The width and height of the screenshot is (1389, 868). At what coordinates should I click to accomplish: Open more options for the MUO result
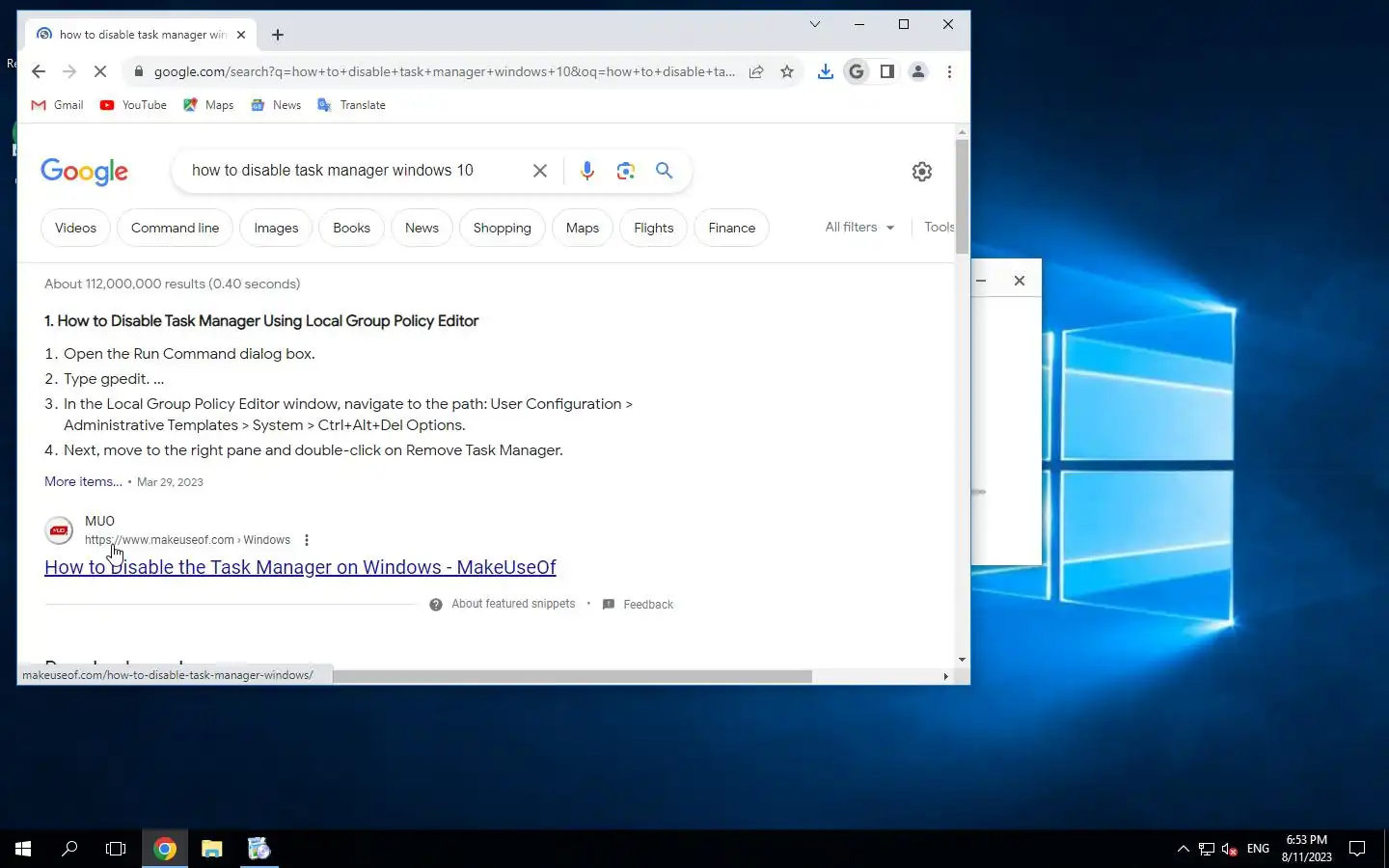(x=307, y=540)
